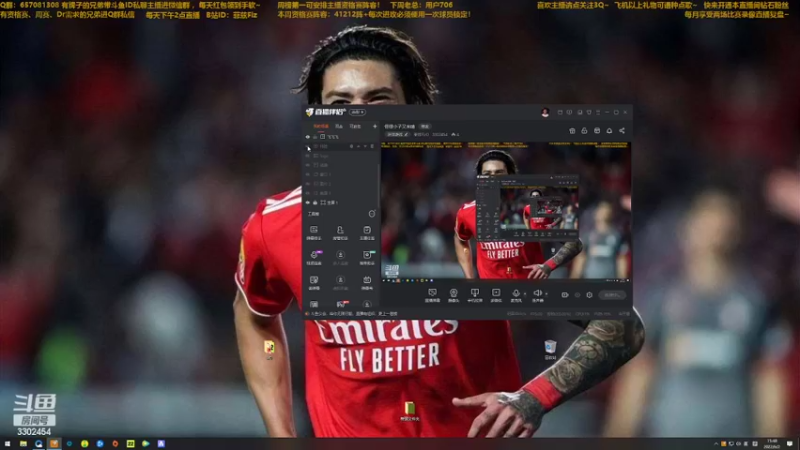
Task: Toggle the lock icon on the 全屏1 source row
Action: (315, 203)
